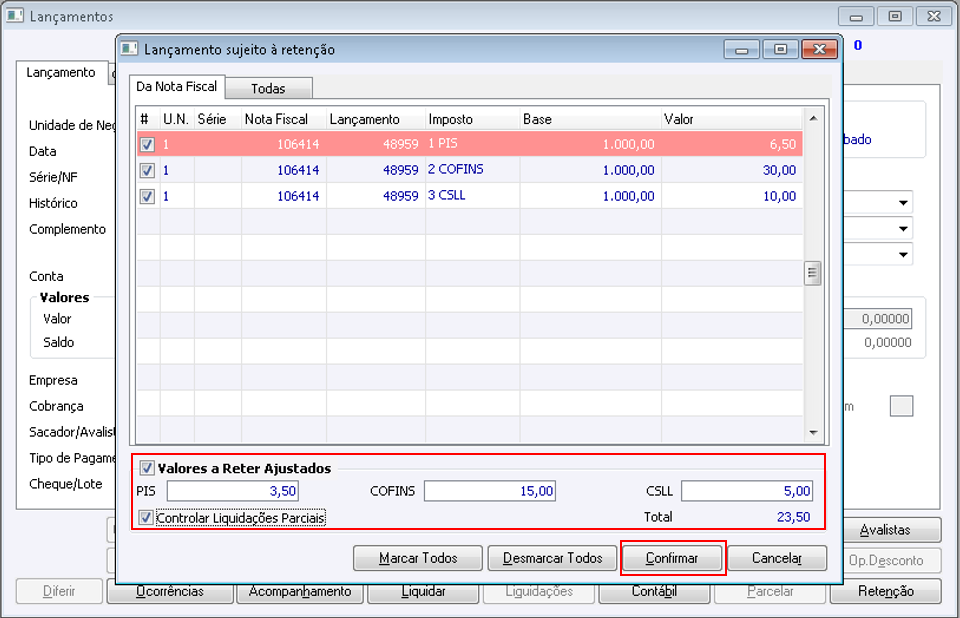Click the Retenção button
Viewport: 960px width, 618px height.
pyautogui.click(x=886, y=591)
